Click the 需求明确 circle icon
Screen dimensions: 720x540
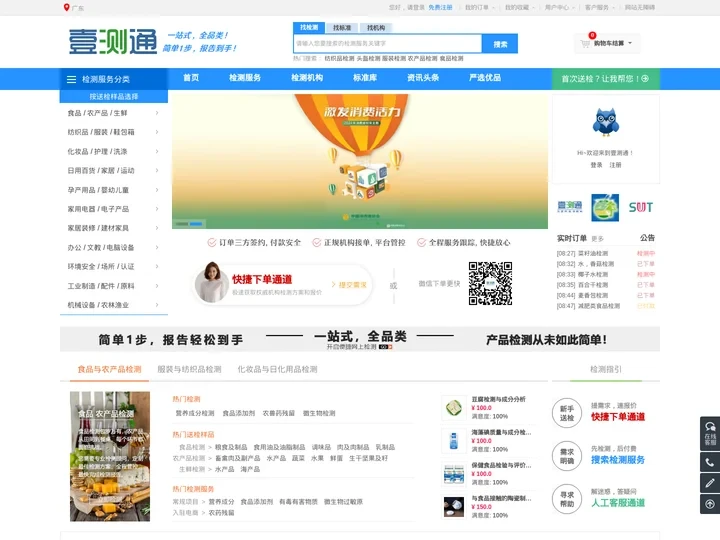(567, 456)
